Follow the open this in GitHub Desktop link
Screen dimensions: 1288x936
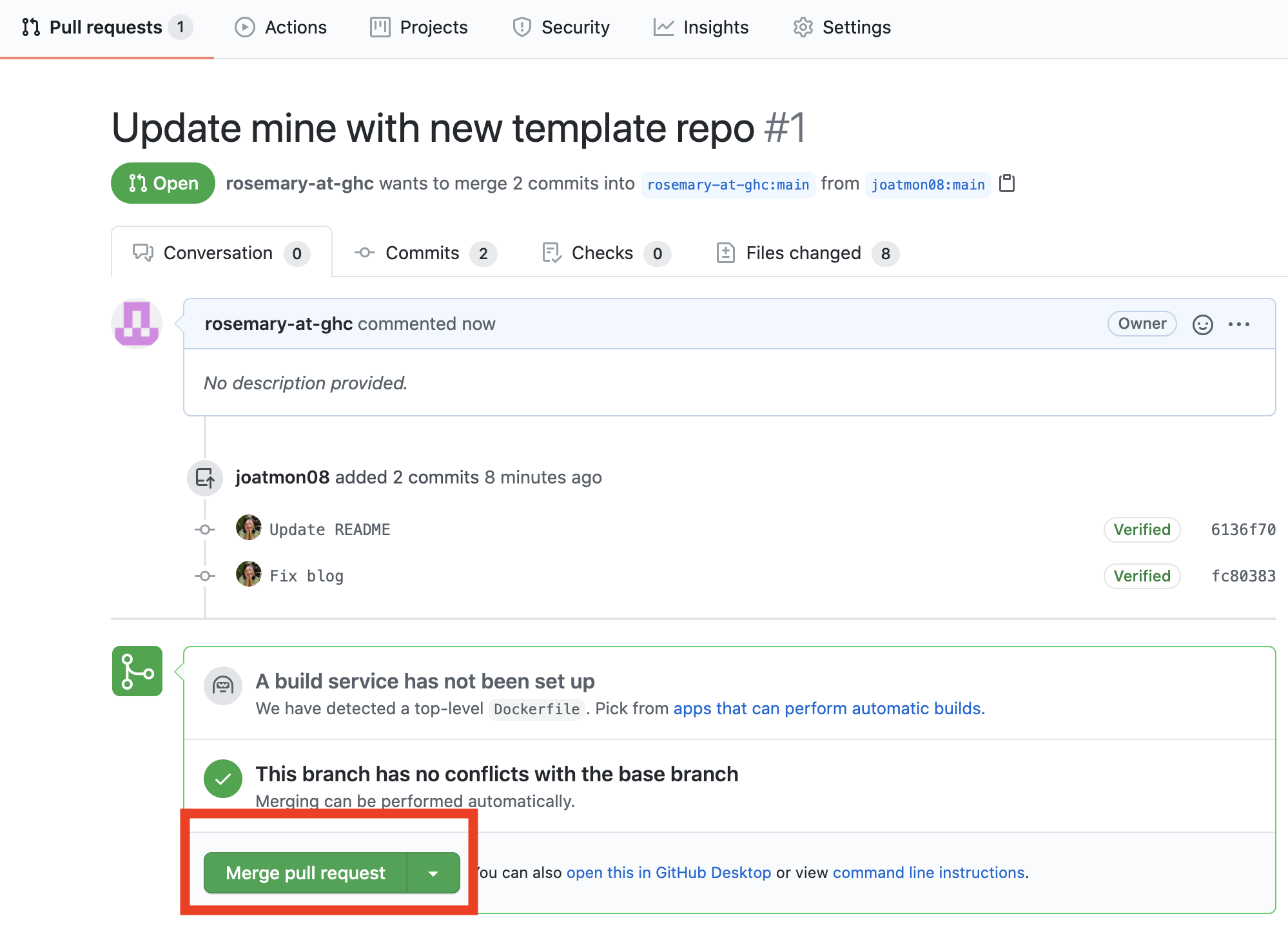click(668, 873)
